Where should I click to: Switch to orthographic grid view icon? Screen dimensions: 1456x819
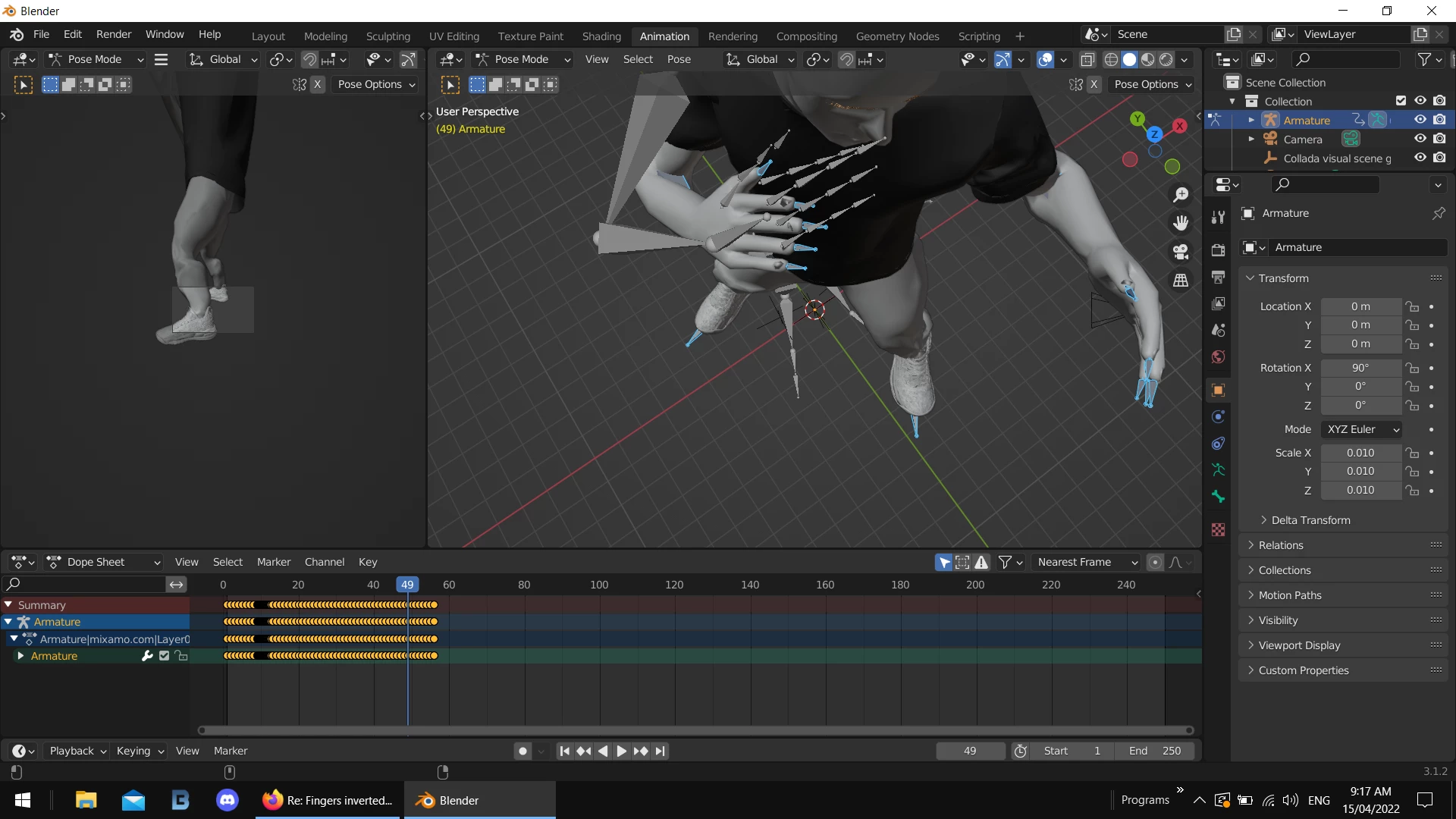1181,281
